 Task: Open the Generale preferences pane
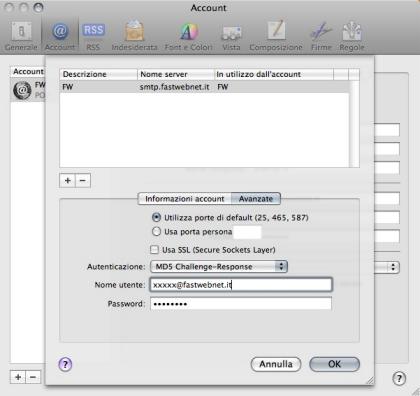click(21, 36)
